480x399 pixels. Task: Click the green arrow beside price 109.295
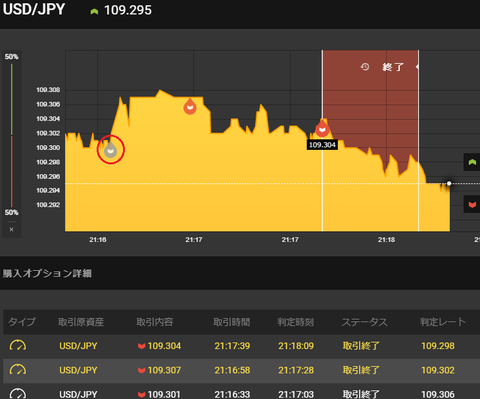(x=94, y=11)
